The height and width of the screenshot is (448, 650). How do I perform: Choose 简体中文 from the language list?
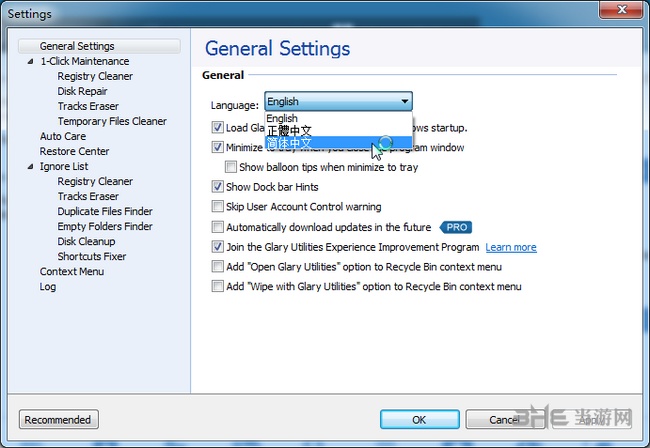(338, 143)
